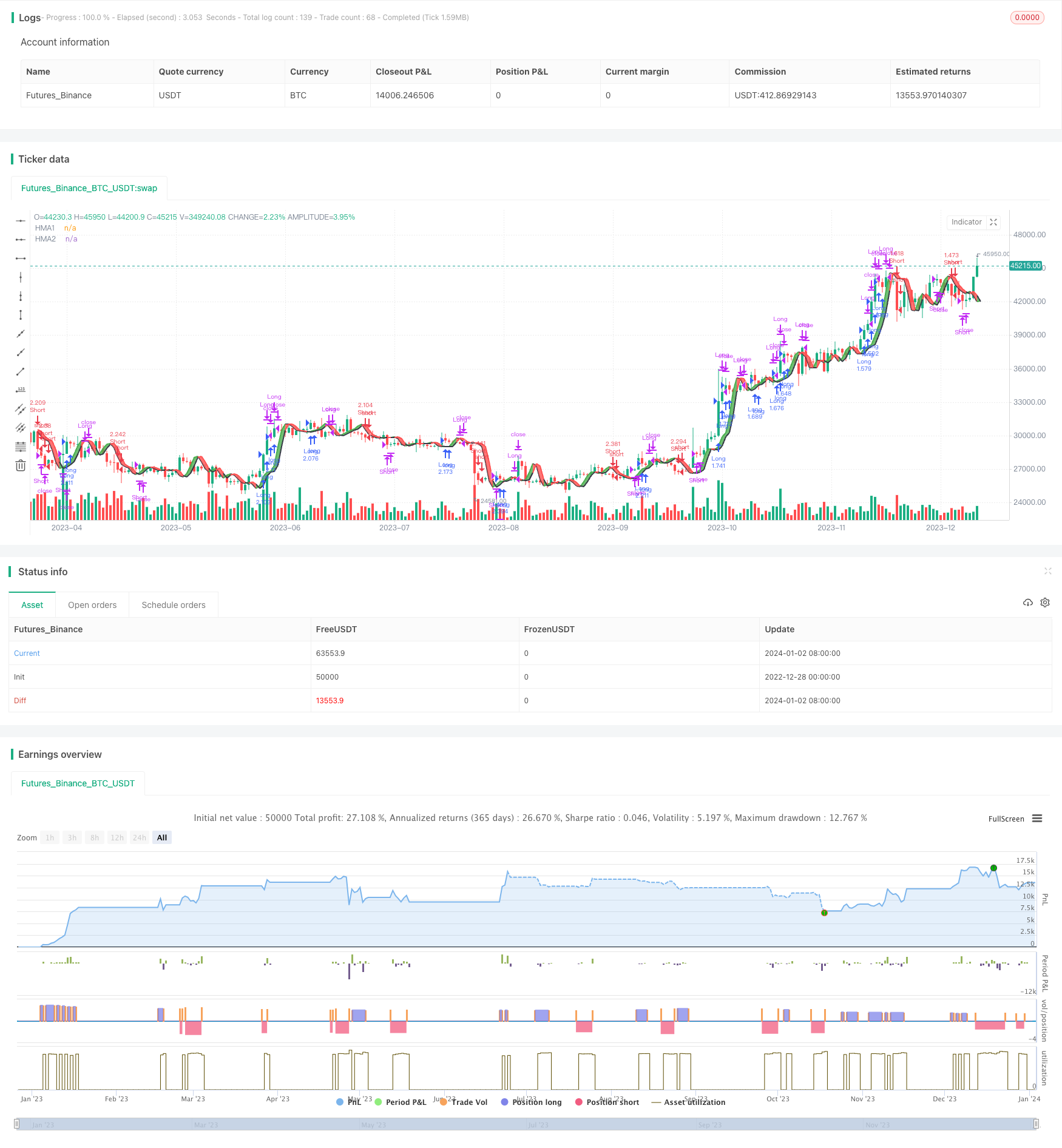1062x1148 pixels.
Task: Click the HMA1 indicator label
Action: coord(45,228)
